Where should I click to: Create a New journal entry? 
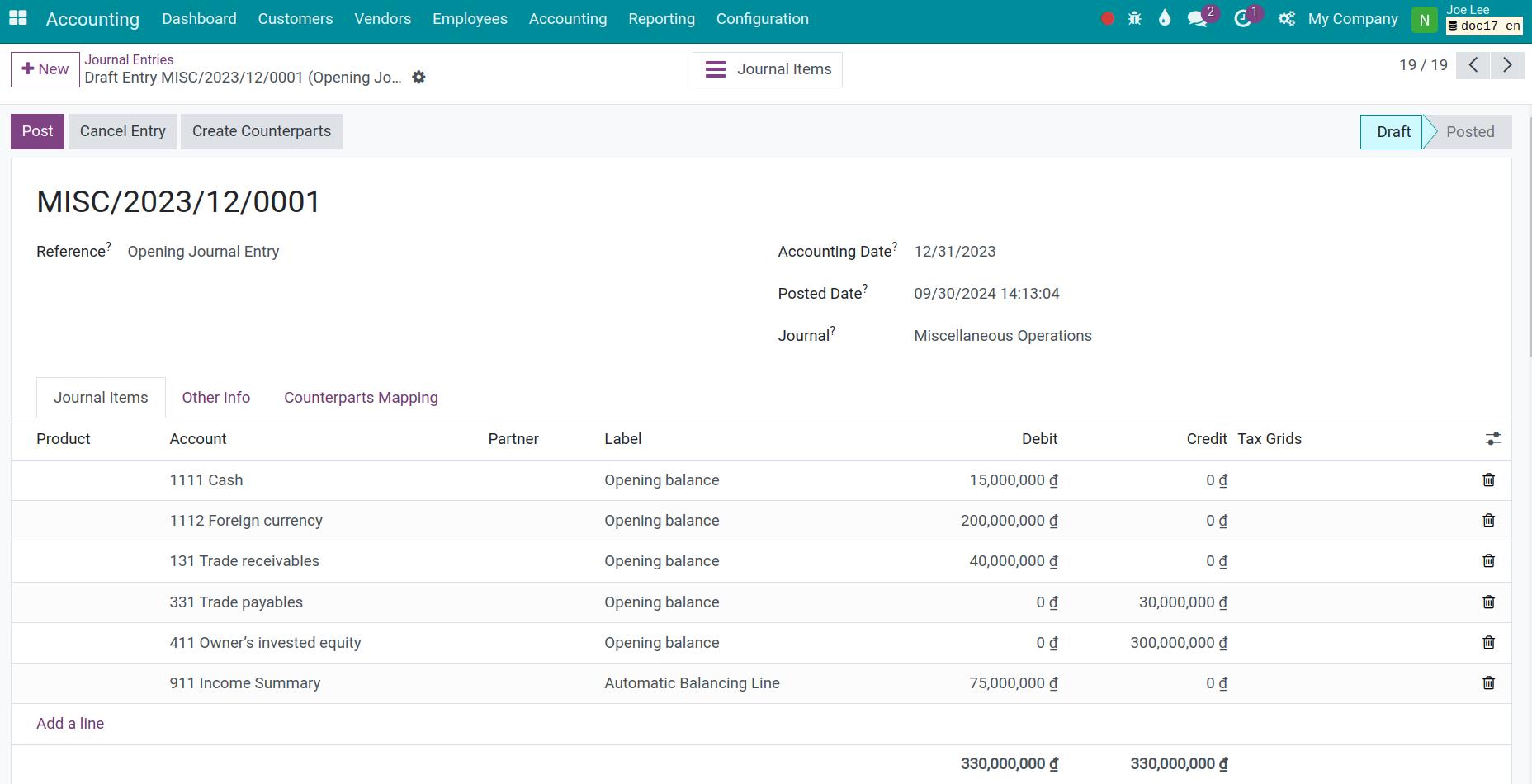coord(45,69)
